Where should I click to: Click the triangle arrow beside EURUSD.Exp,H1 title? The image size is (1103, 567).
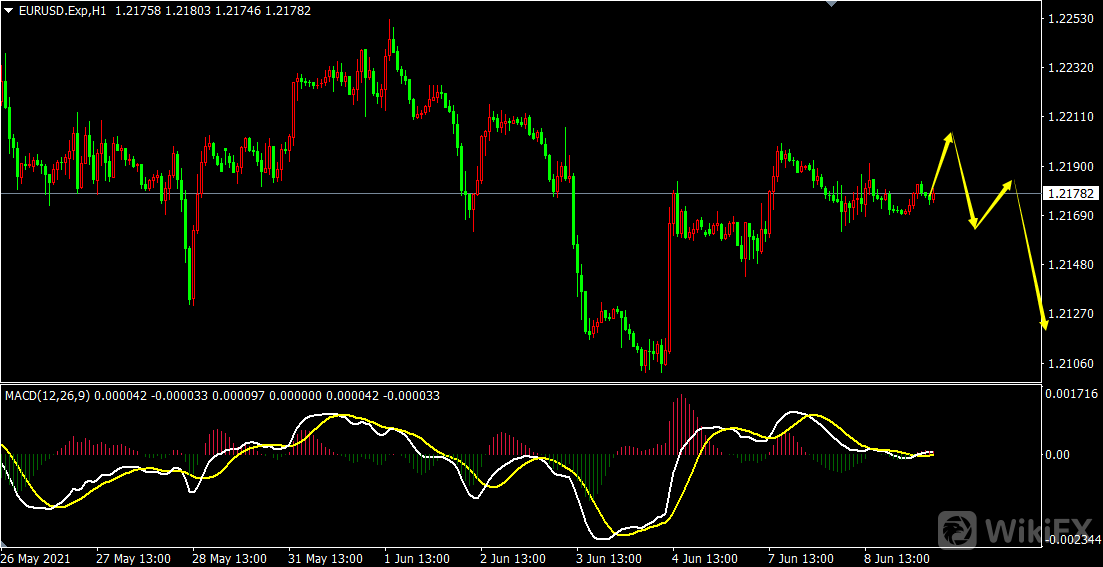[x=8, y=10]
